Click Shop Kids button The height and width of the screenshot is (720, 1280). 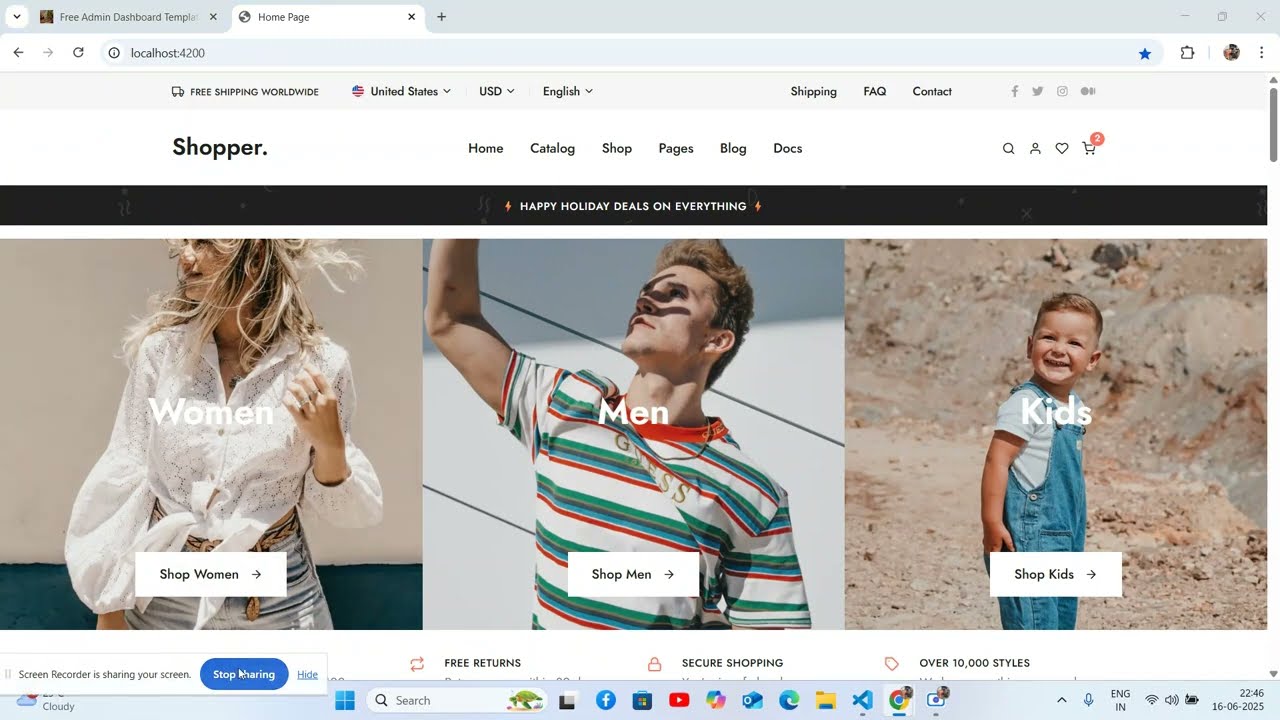point(1056,575)
